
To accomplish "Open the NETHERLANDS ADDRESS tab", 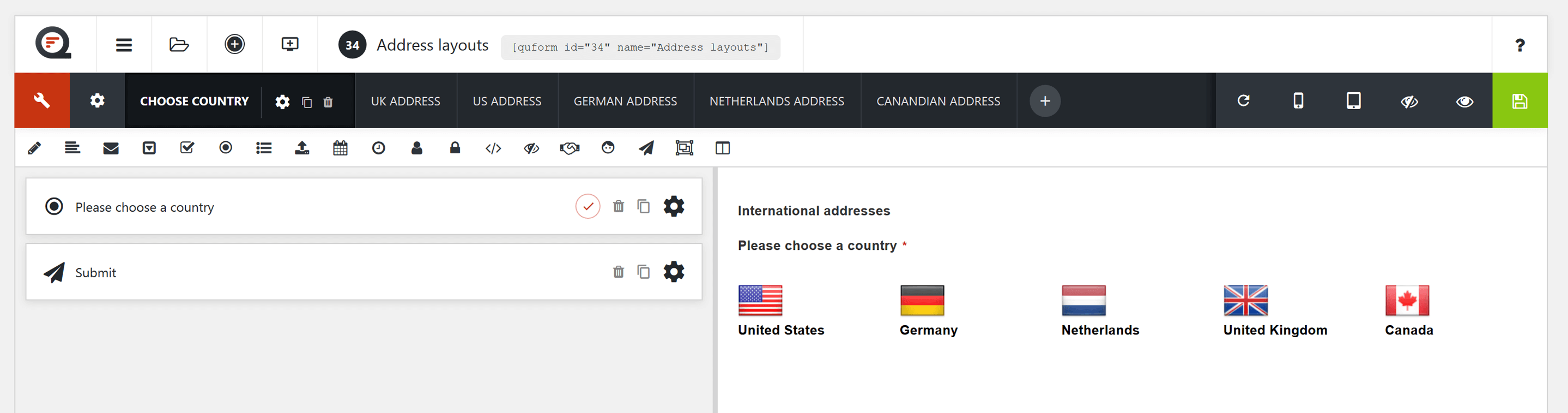I will [x=777, y=101].
